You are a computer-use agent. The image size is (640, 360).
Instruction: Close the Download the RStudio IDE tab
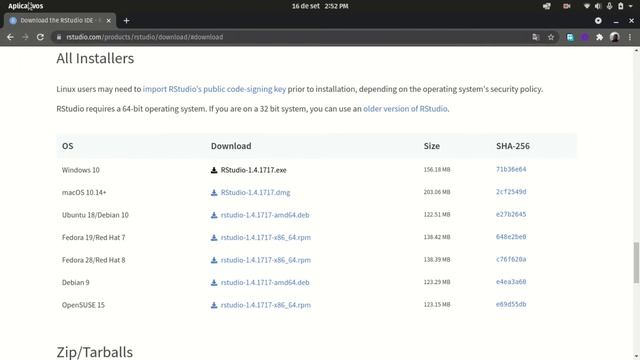coord(109,20)
